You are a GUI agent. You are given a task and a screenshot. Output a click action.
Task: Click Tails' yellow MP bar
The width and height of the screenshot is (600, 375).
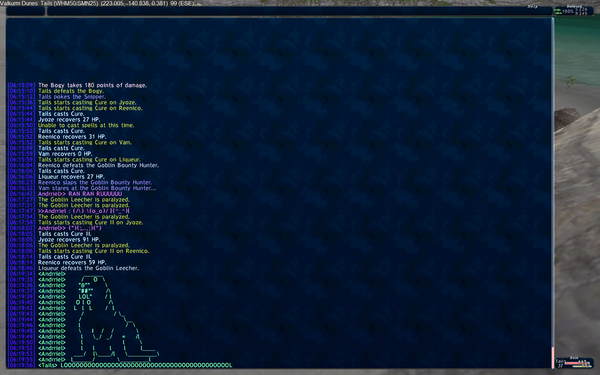click(x=582, y=366)
